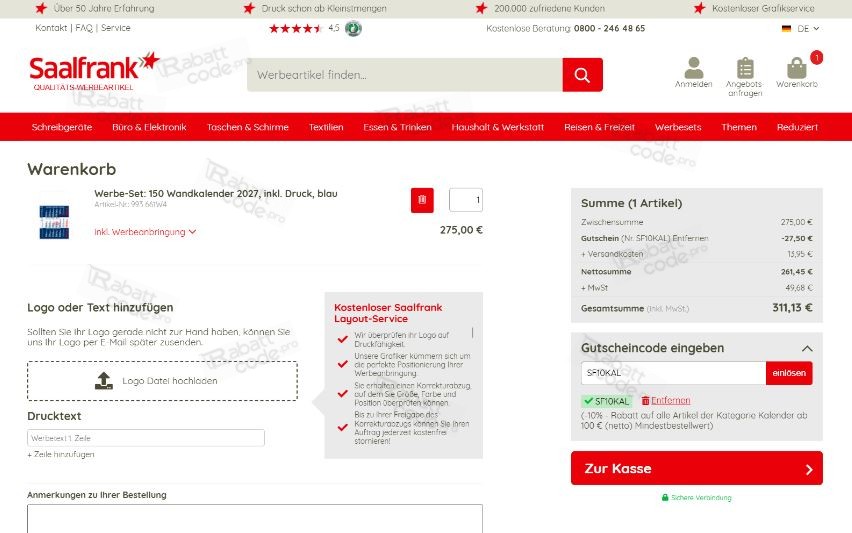Open the Reisen & Freizeit menu
852x533 pixels.
[x=599, y=127]
